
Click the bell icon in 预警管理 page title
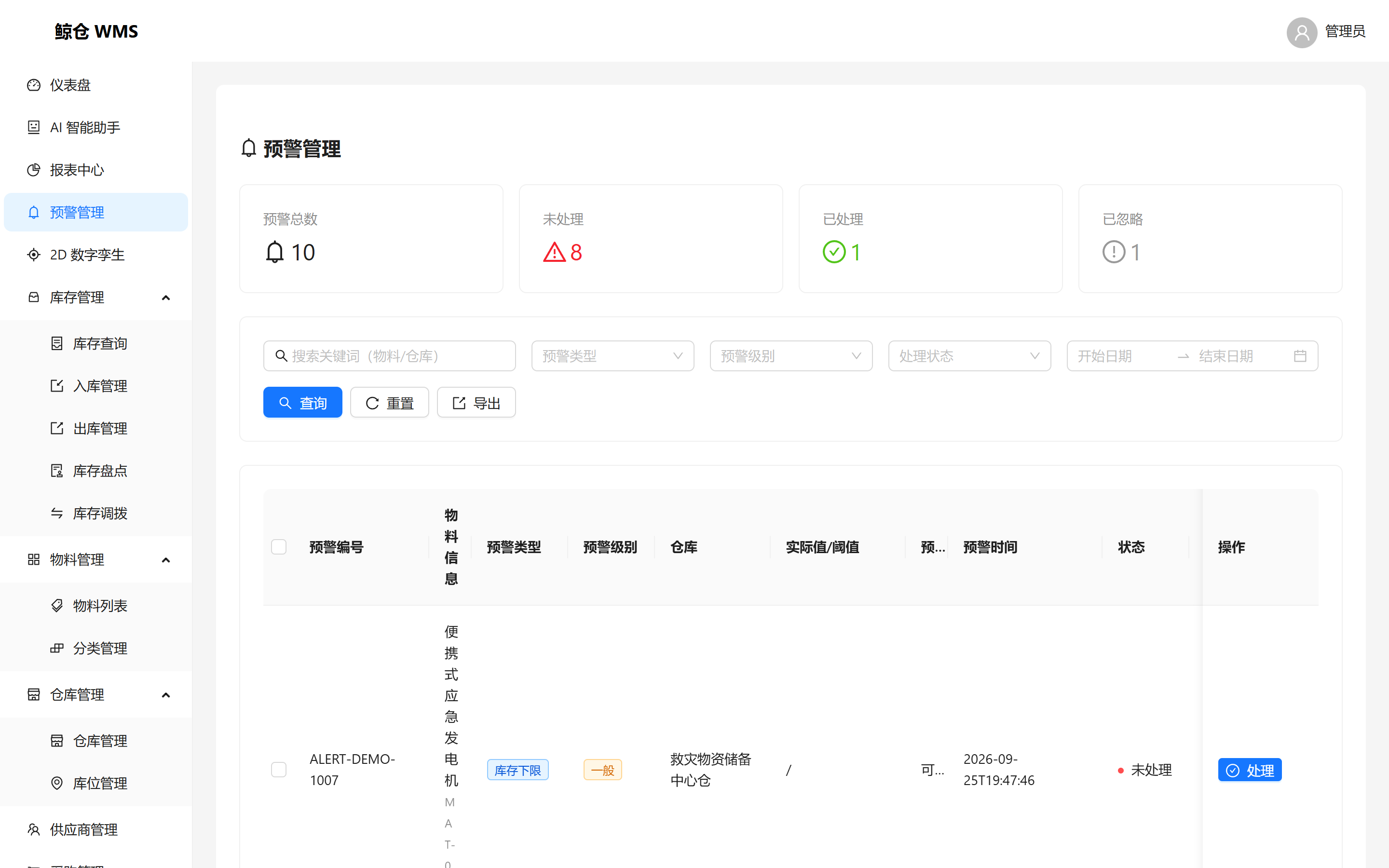point(248,148)
